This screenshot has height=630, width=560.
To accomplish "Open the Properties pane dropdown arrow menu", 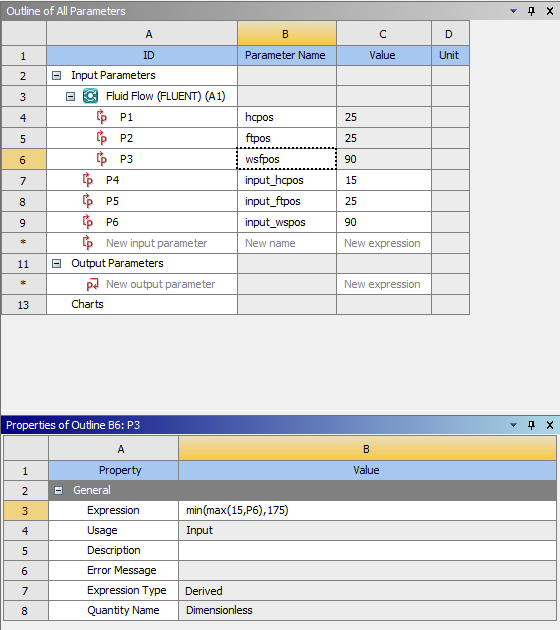I will [513, 425].
